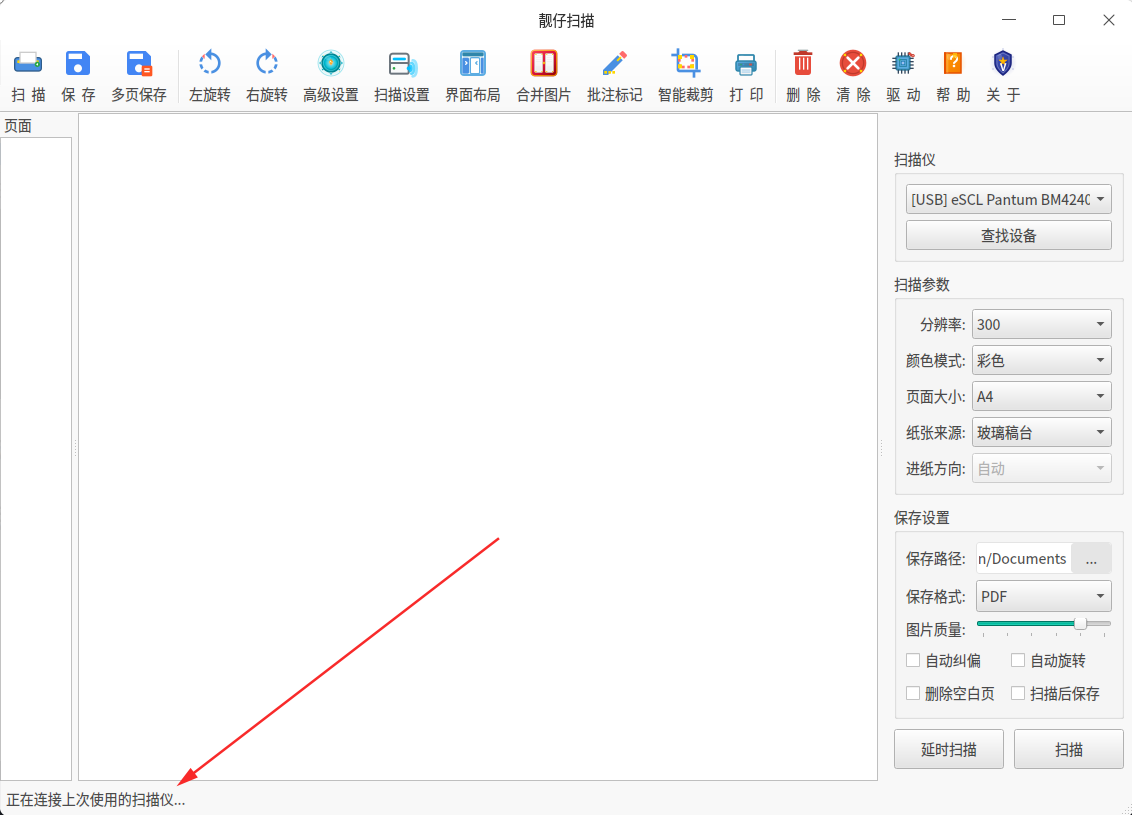Viewport: 1132px width, 815px height.
Task: Open the 保存格式 PDF format dropdown
Action: click(x=1043, y=596)
